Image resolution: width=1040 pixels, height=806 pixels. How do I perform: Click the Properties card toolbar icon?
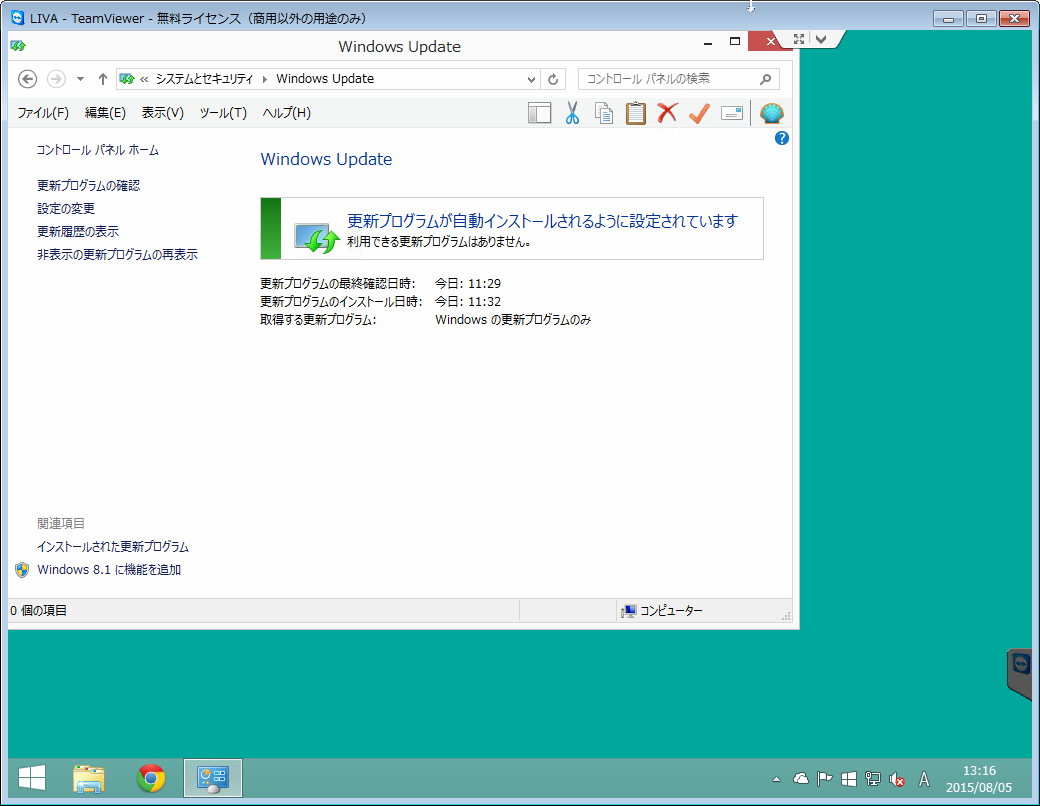pos(732,113)
